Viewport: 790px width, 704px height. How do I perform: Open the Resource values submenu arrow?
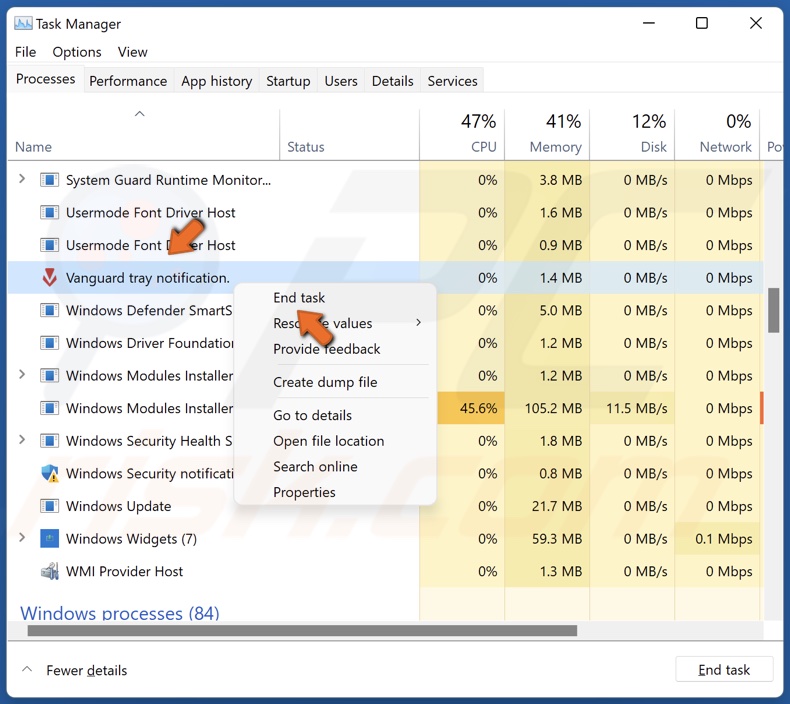point(419,323)
